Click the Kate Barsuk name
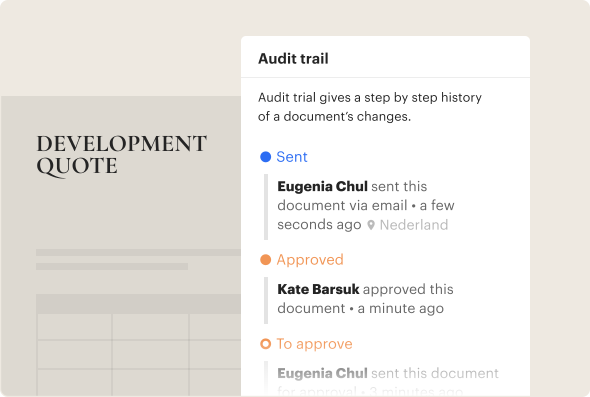The height and width of the screenshot is (397, 590). coord(318,289)
